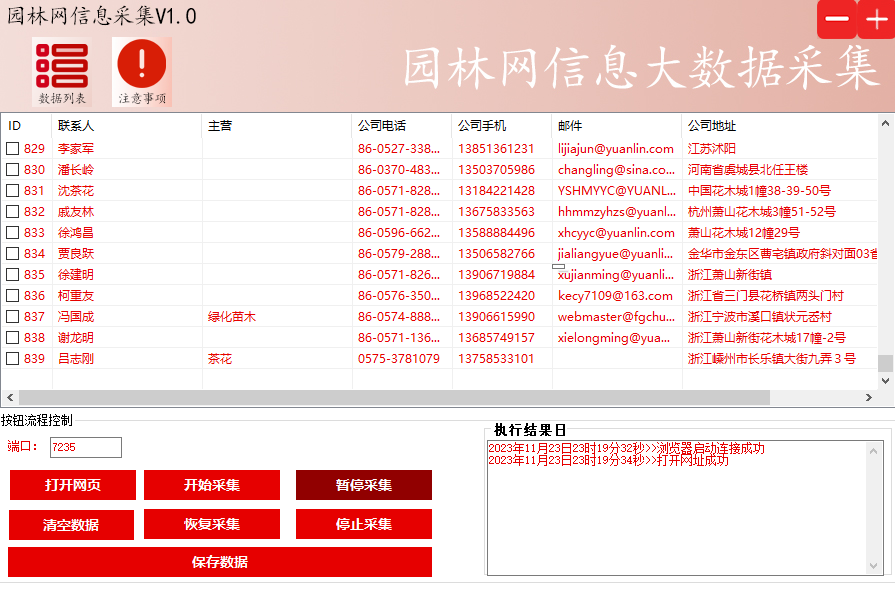
Task: Click the 注意事项 warning icon
Action: click(x=140, y=69)
